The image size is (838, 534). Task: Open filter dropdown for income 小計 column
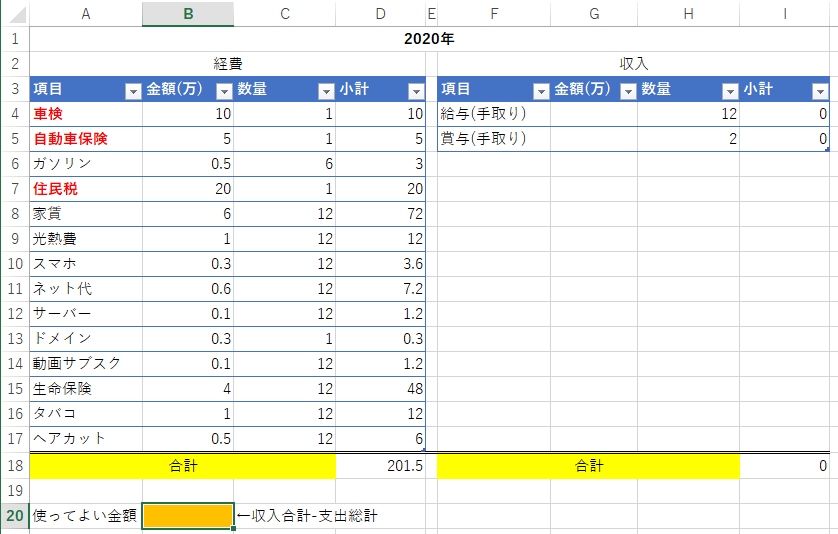(820, 92)
